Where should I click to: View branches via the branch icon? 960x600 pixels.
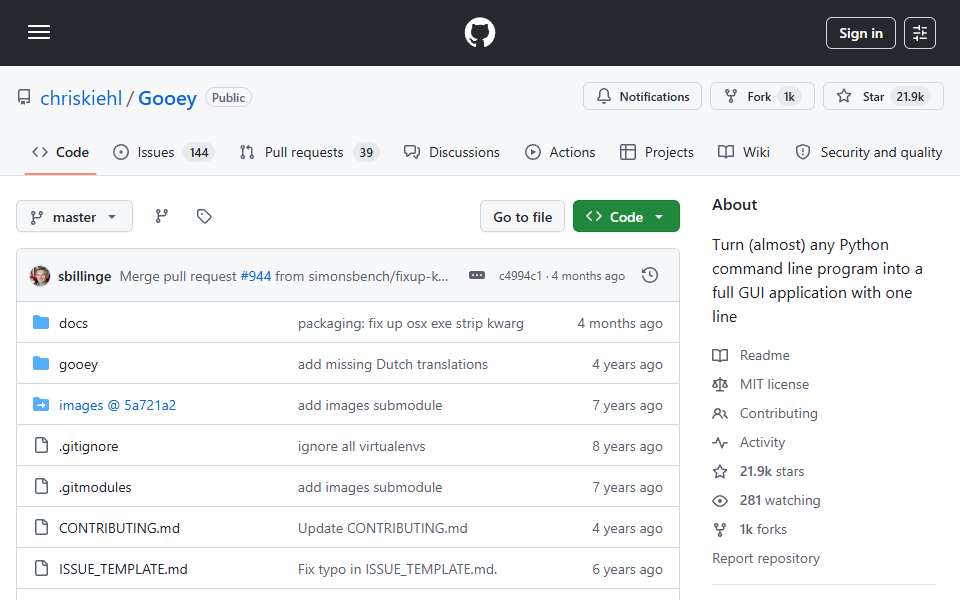coord(162,216)
